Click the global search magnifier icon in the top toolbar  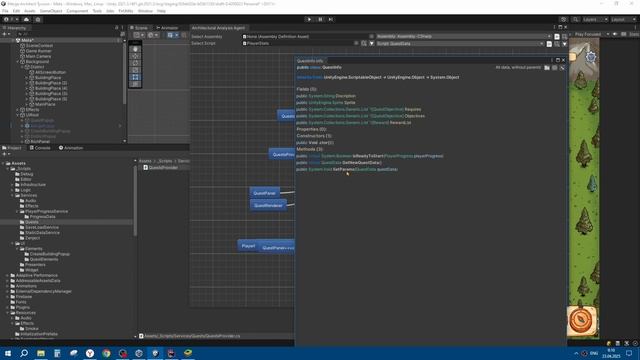click(575, 19)
